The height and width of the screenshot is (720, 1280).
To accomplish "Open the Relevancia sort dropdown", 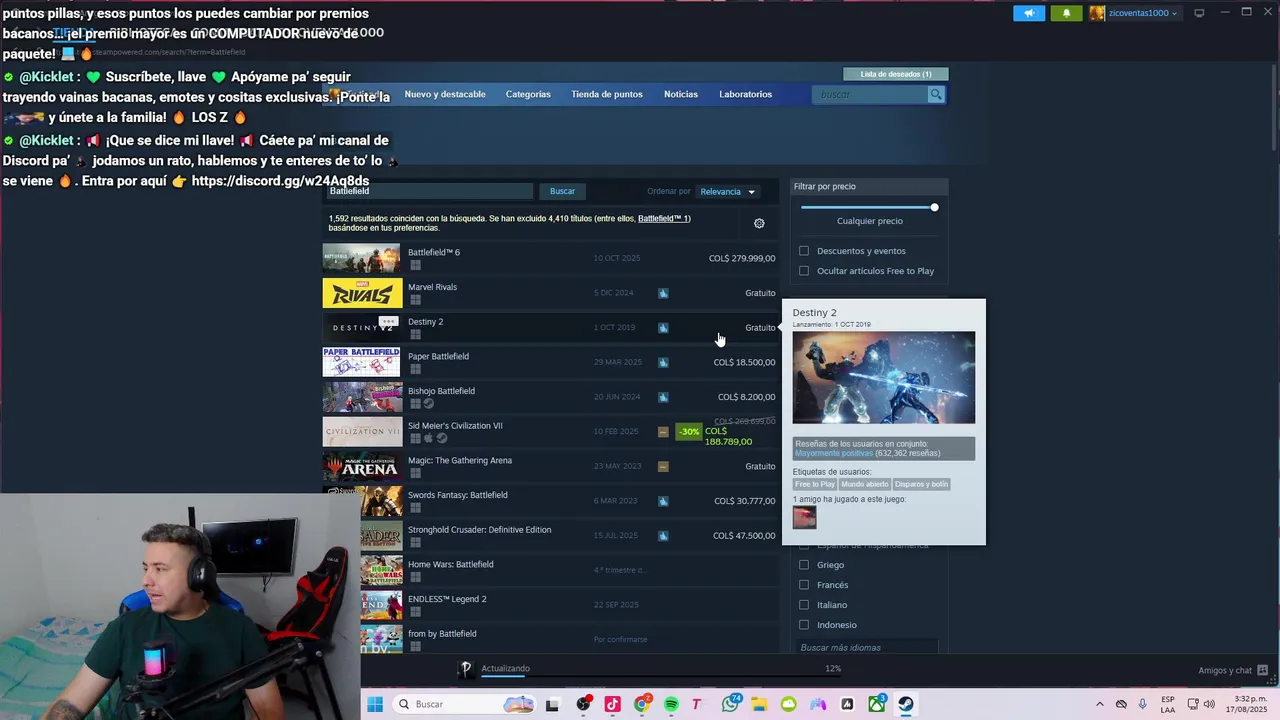I will click(x=728, y=191).
